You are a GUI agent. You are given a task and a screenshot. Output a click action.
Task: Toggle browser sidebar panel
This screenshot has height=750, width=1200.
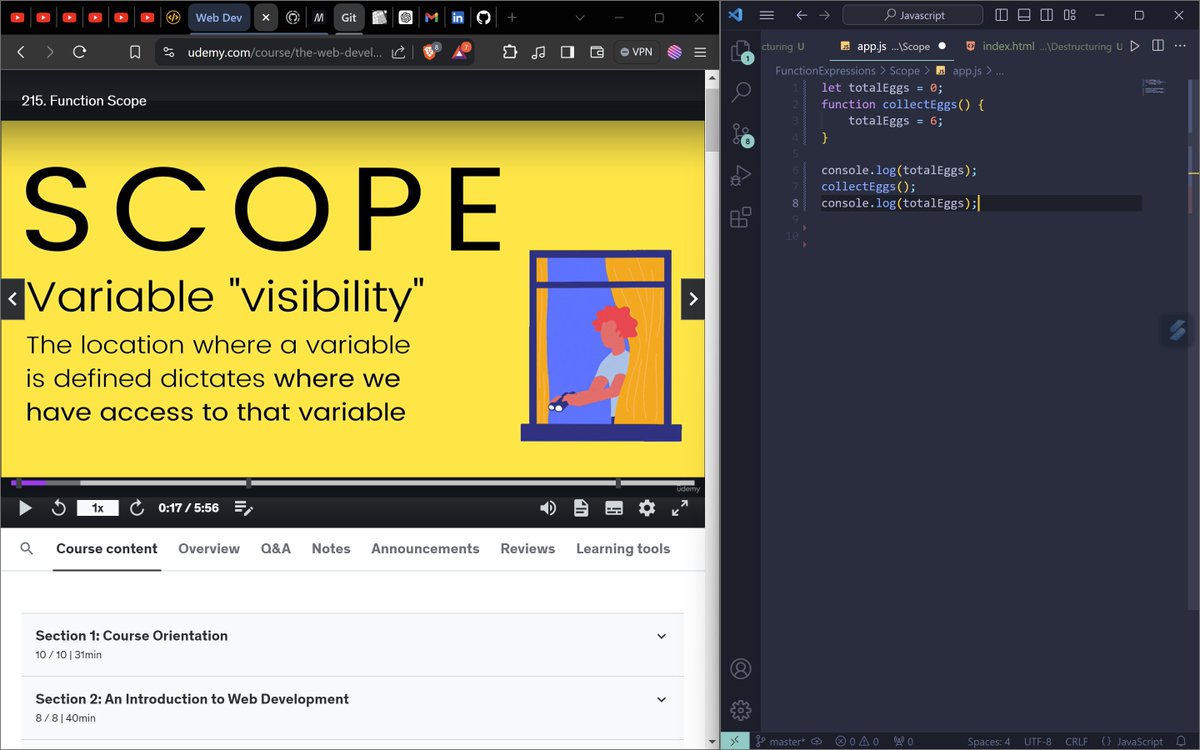click(x=567, y=52)
